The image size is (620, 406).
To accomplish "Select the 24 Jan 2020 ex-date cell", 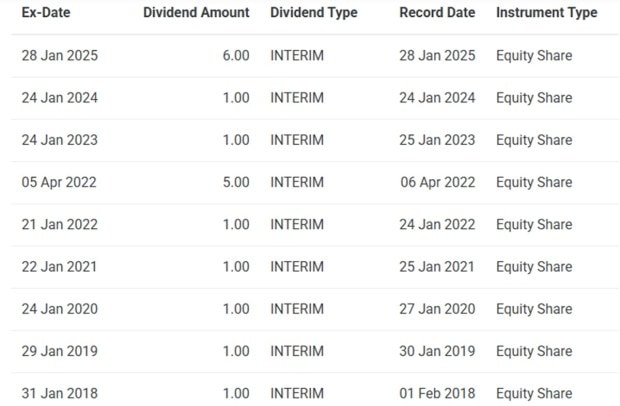I will coord(59,309).
